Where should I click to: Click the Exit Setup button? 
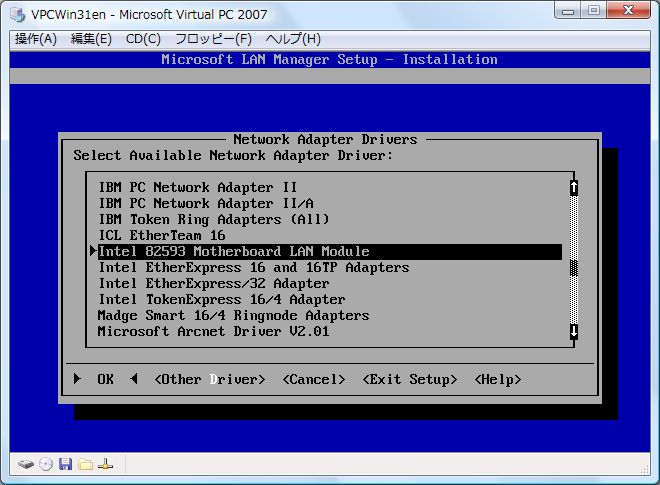tap(410, 379)
